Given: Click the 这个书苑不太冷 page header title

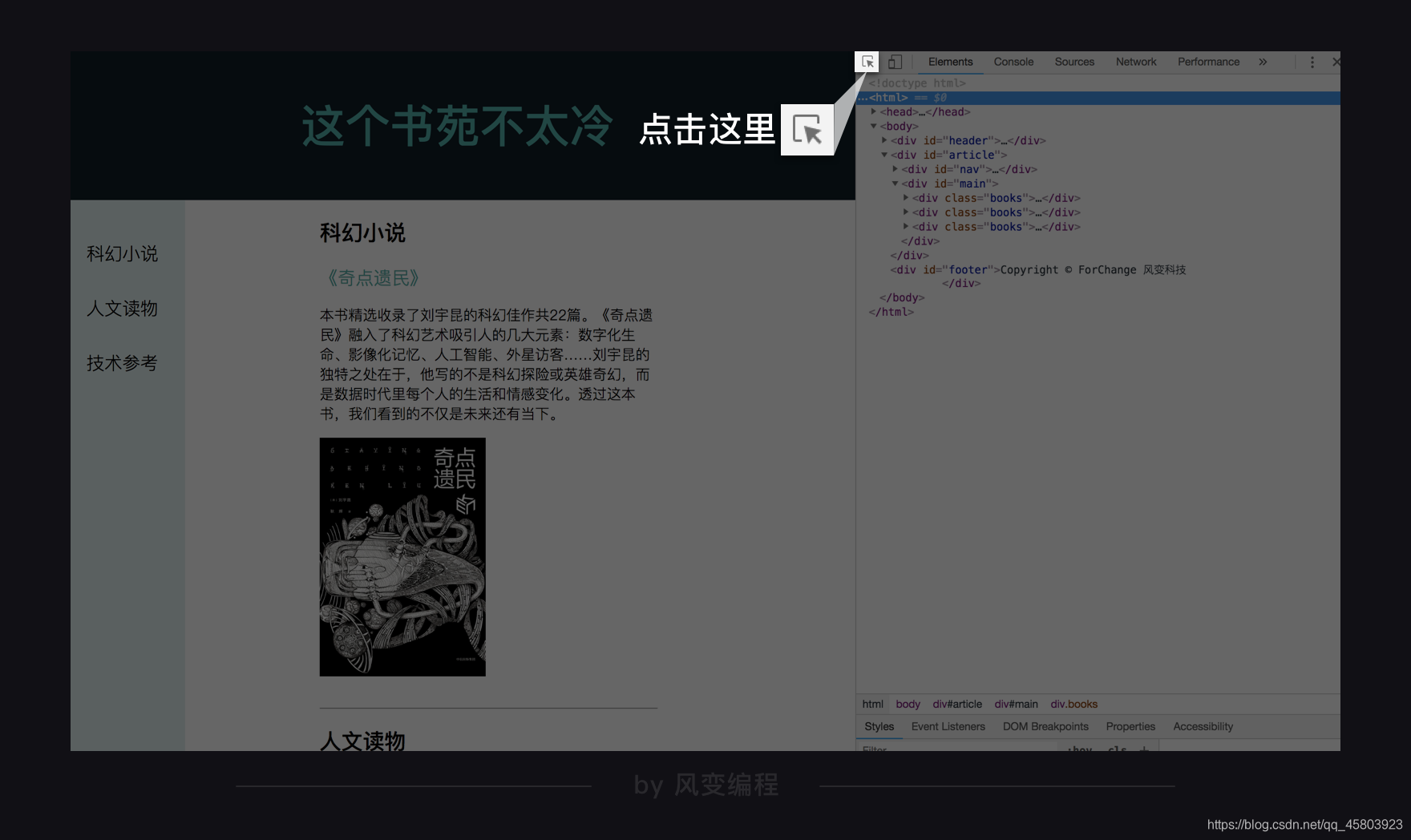Looking at the screenshot, I should 457,127.
